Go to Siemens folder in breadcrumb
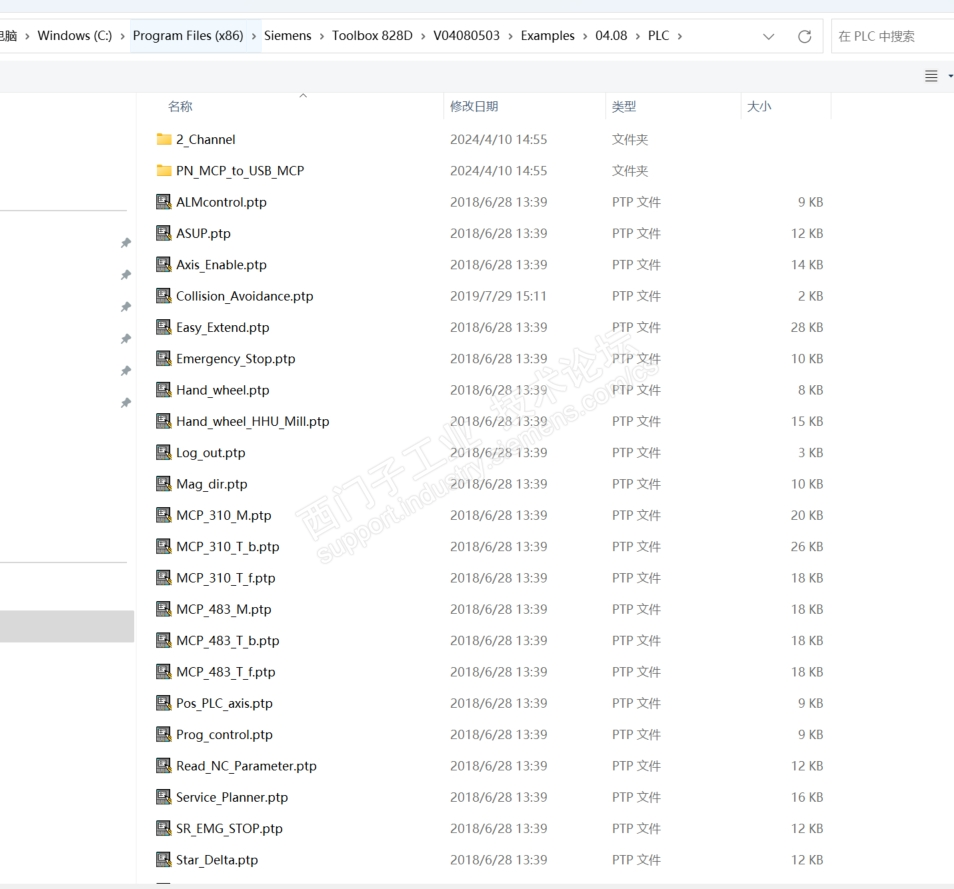954x889 pixels. 287,35
